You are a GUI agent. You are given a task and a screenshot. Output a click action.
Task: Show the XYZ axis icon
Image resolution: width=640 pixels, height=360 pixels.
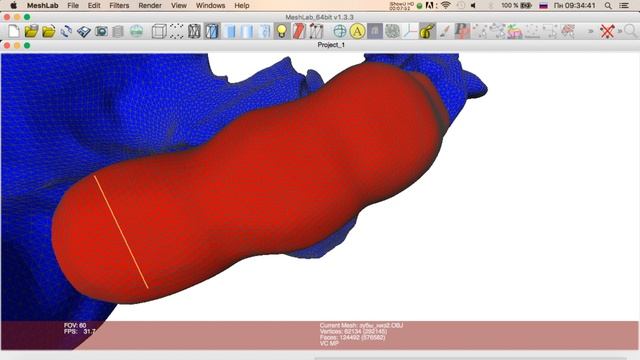[410, 31]
